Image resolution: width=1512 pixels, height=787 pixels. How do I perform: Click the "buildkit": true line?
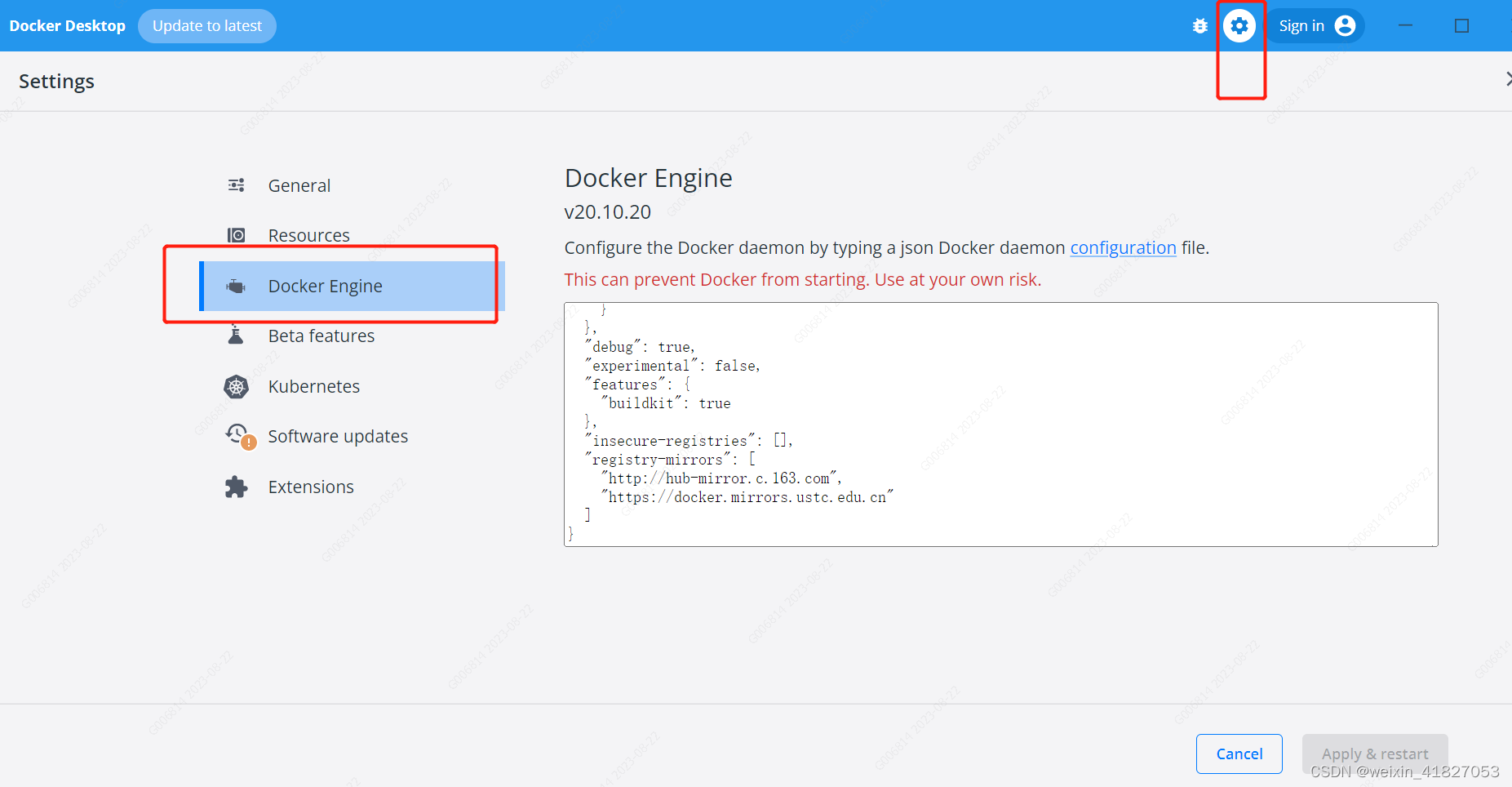click(665, 403)
